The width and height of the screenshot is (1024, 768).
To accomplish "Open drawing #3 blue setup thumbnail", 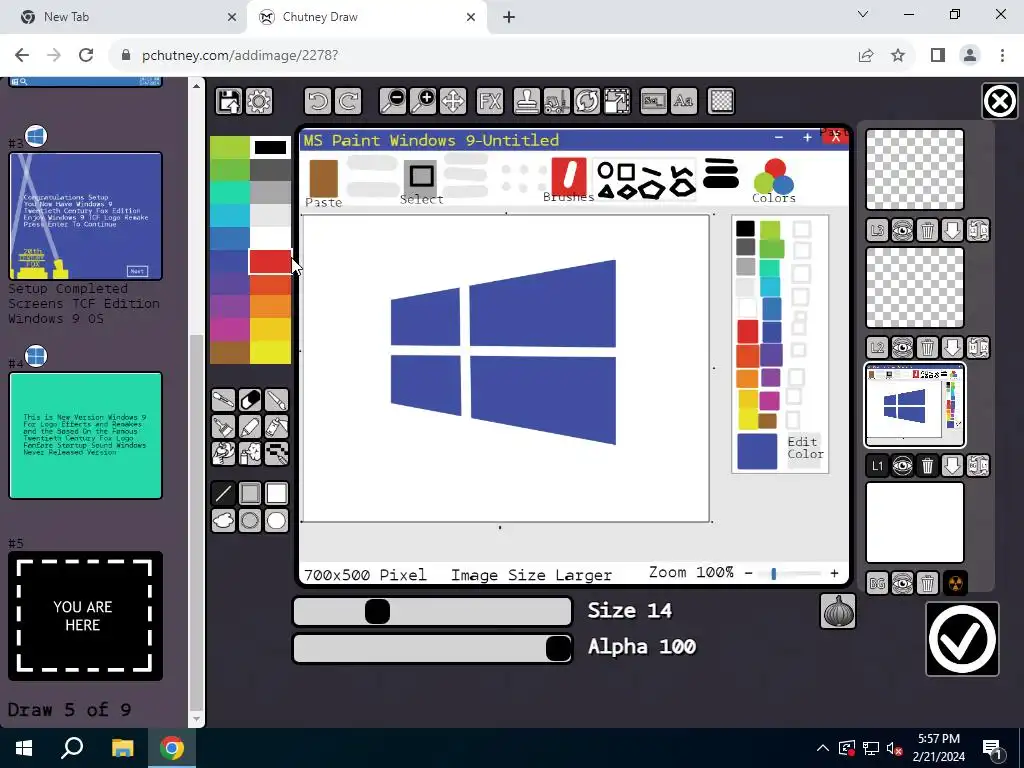I will pyautogui.click(x=86, y=216).
